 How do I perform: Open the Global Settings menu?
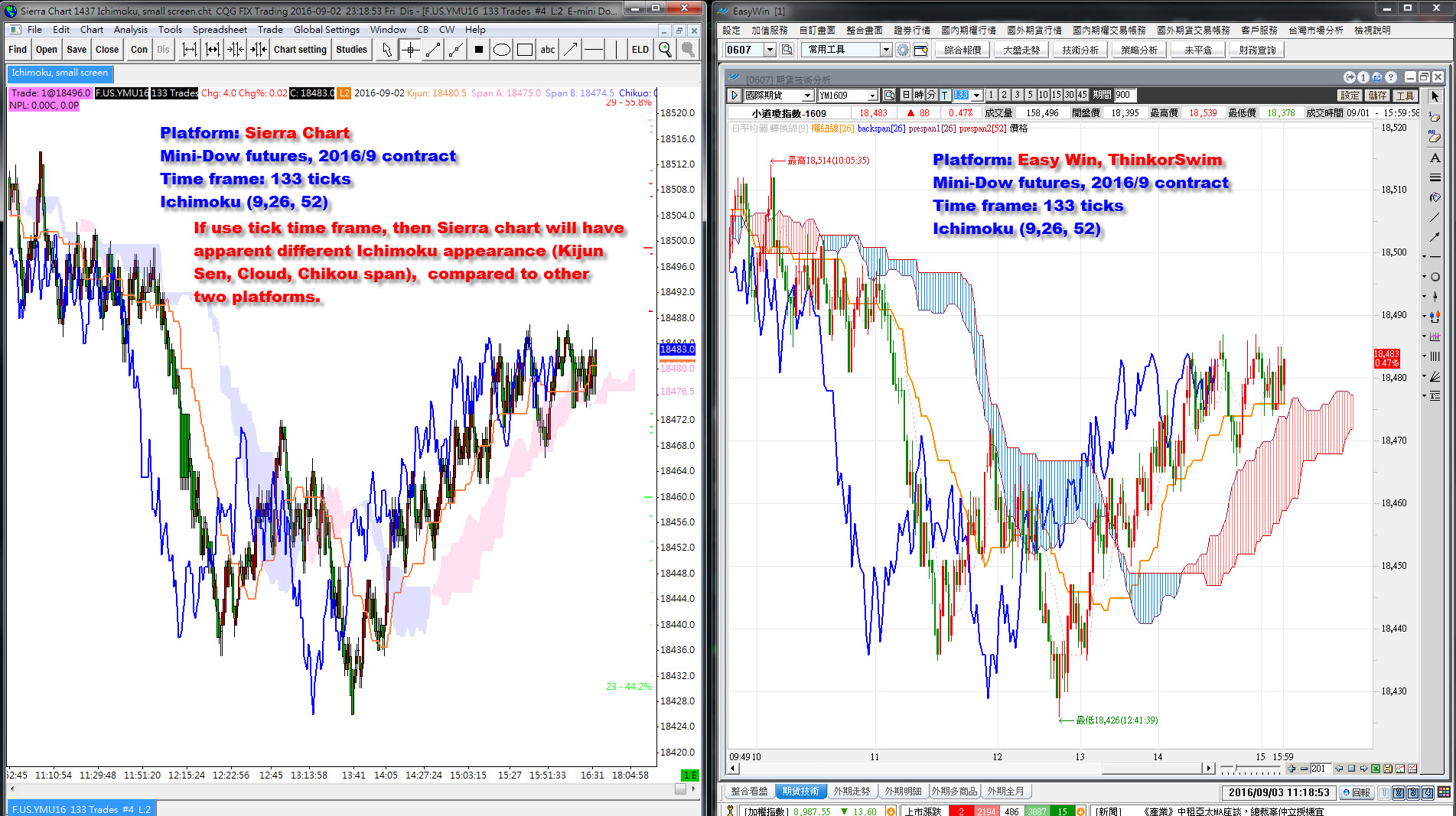click(327, 30)
